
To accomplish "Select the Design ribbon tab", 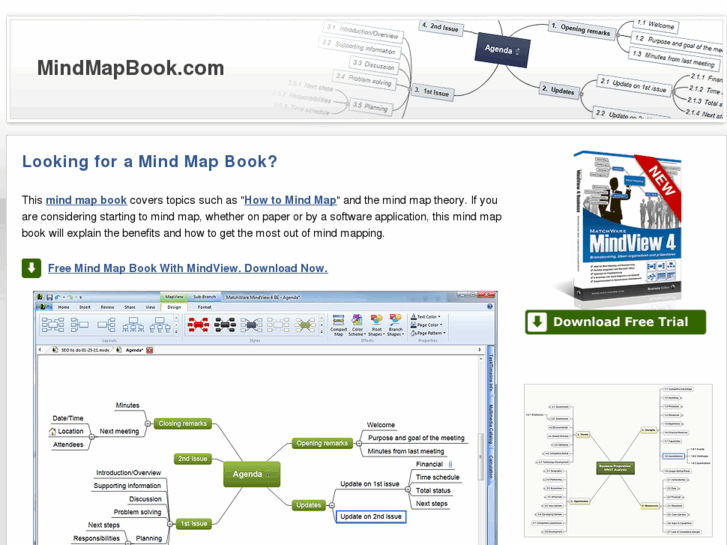I will point(174,307).
